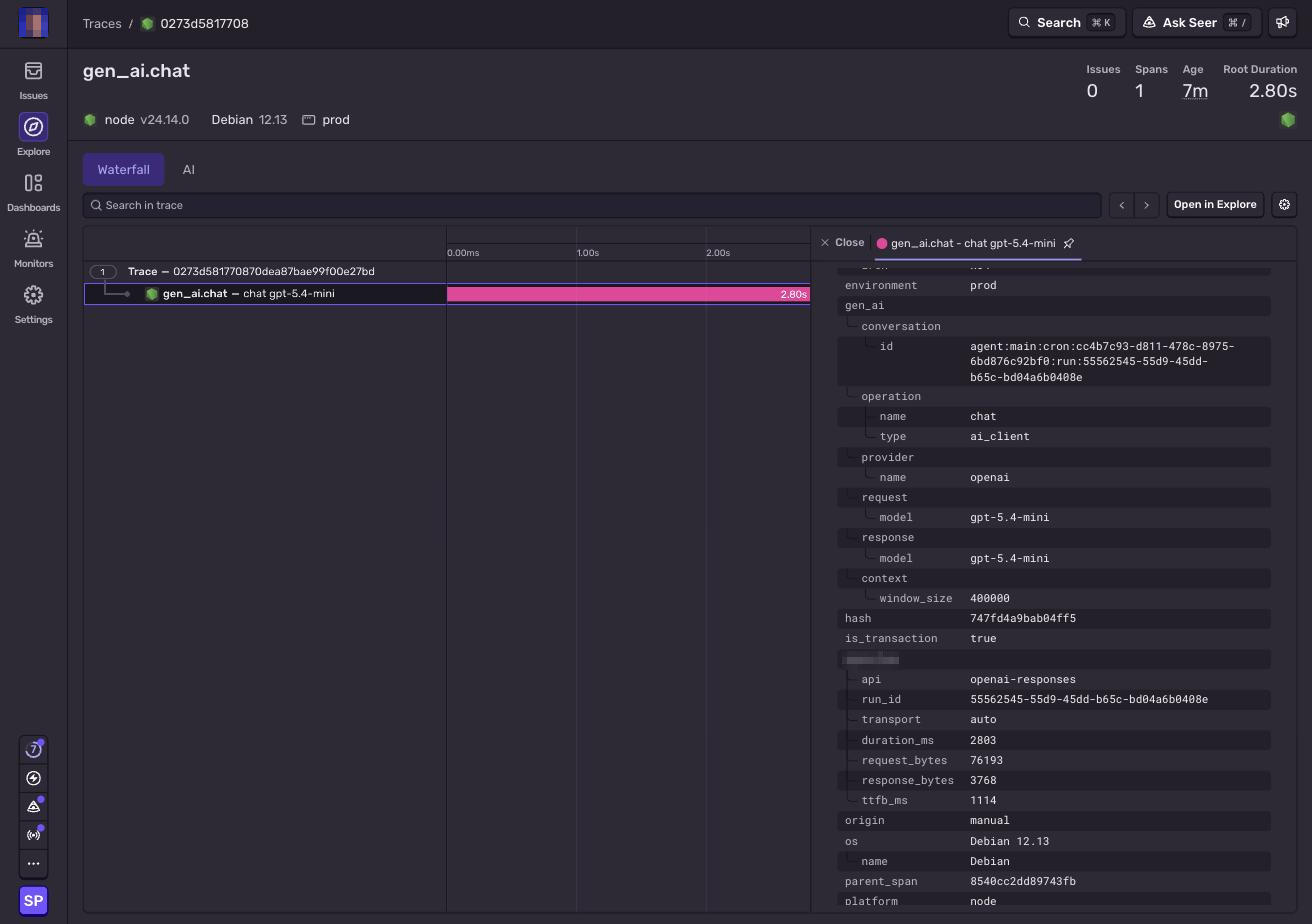
Task: Go to previous search result arrow
Action: coord(1122,205)
